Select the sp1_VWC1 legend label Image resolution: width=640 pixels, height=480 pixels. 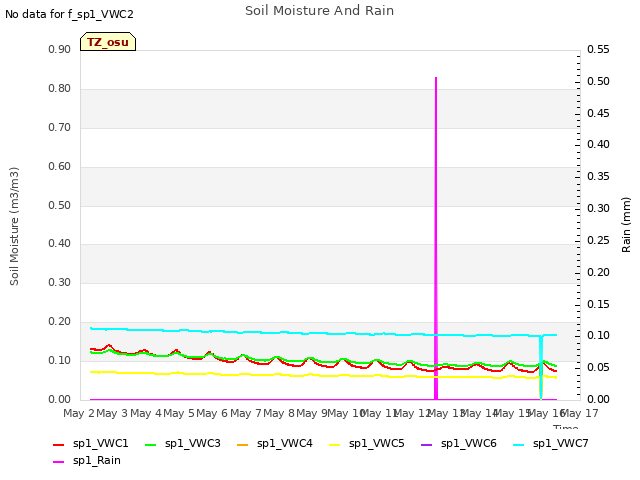click(100, 444)
